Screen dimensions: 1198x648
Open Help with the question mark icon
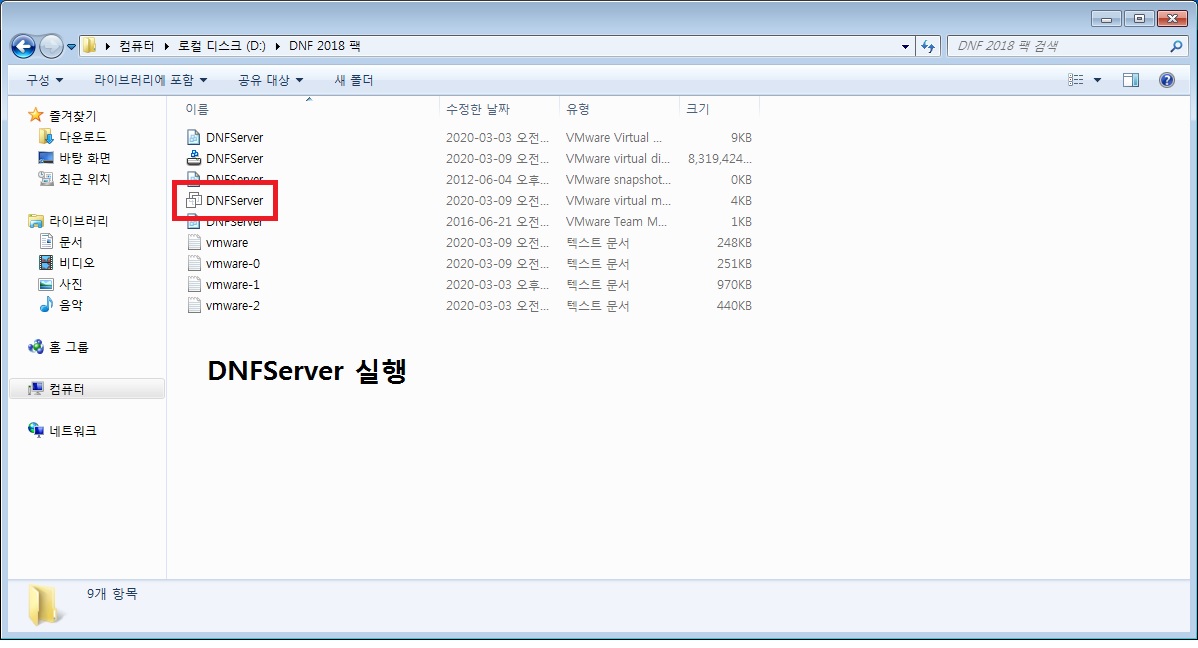coord(1167,80)
